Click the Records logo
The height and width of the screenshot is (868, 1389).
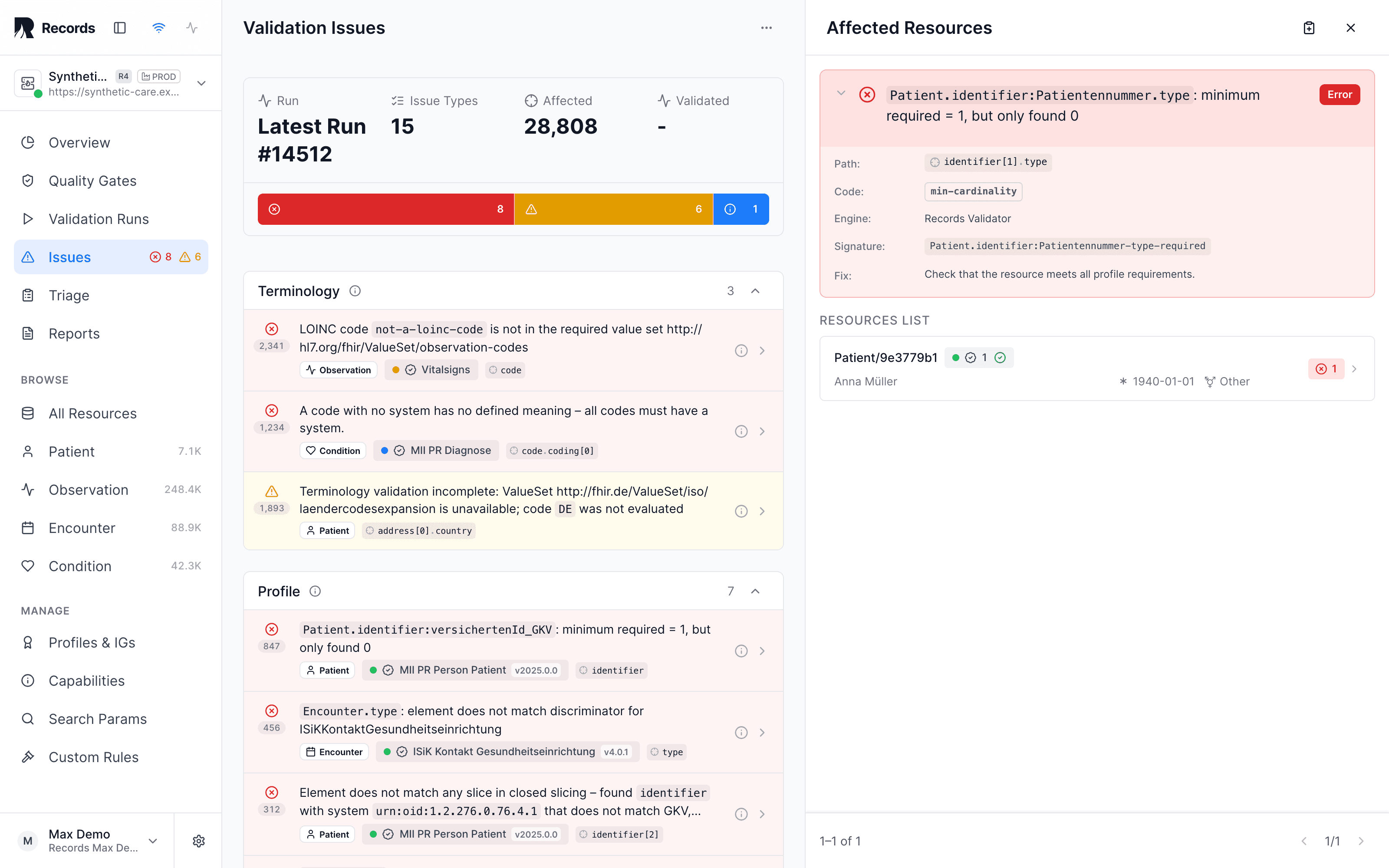pyautogui.click(x=55, y=27)
